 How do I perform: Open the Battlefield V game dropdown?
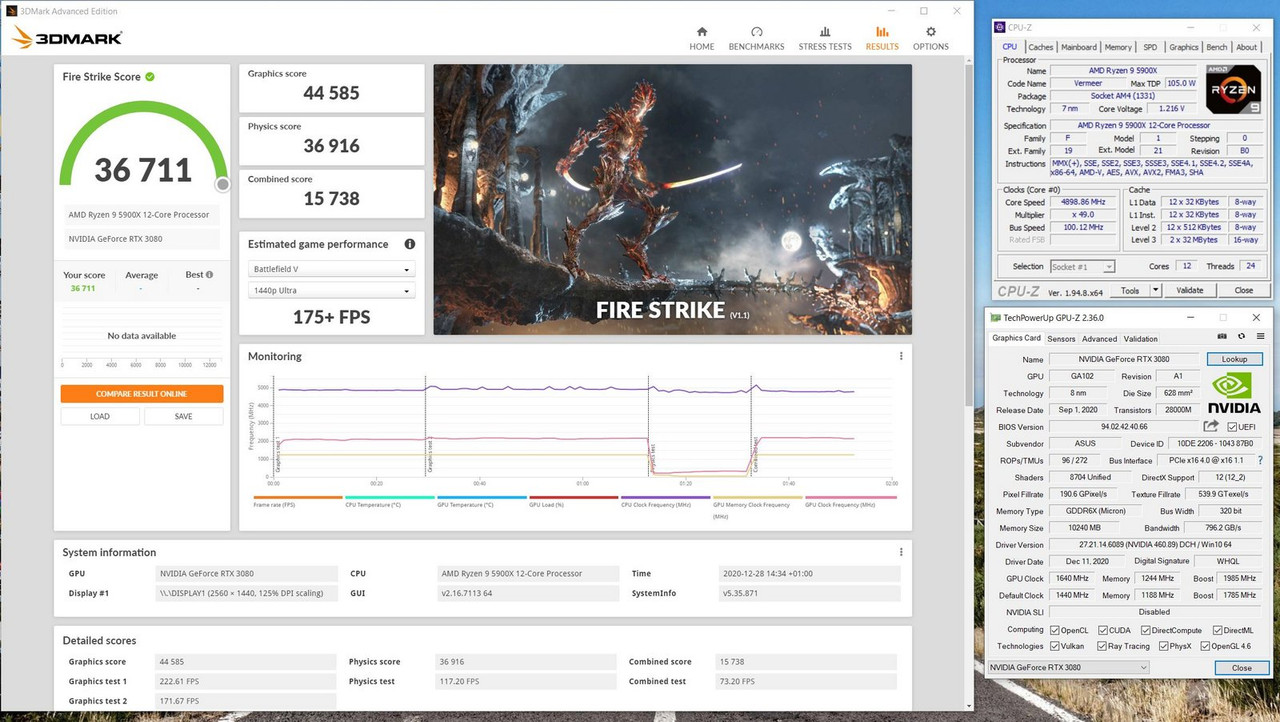click(x=330, y=270)
